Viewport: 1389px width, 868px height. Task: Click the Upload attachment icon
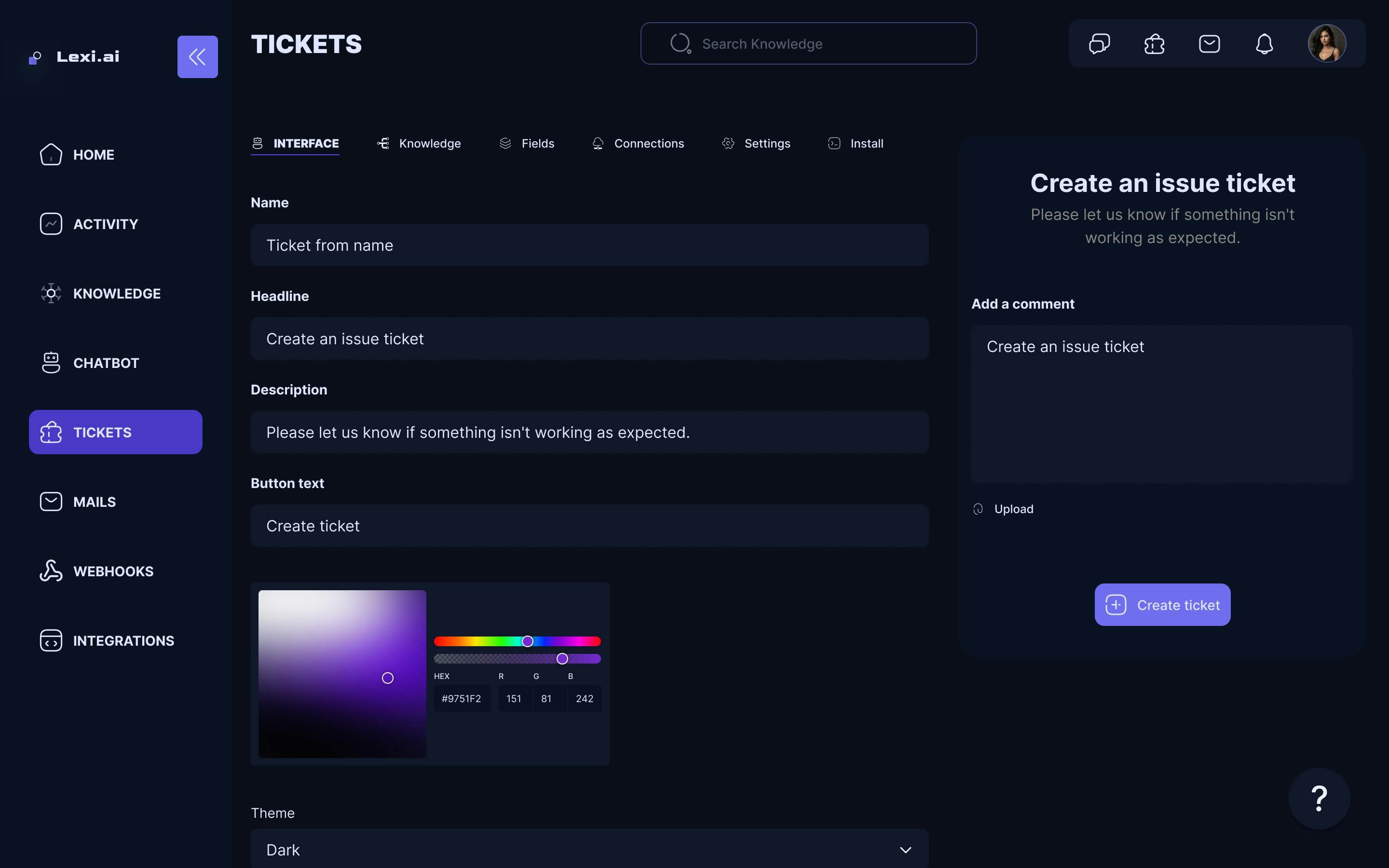(x=979, y=509)
